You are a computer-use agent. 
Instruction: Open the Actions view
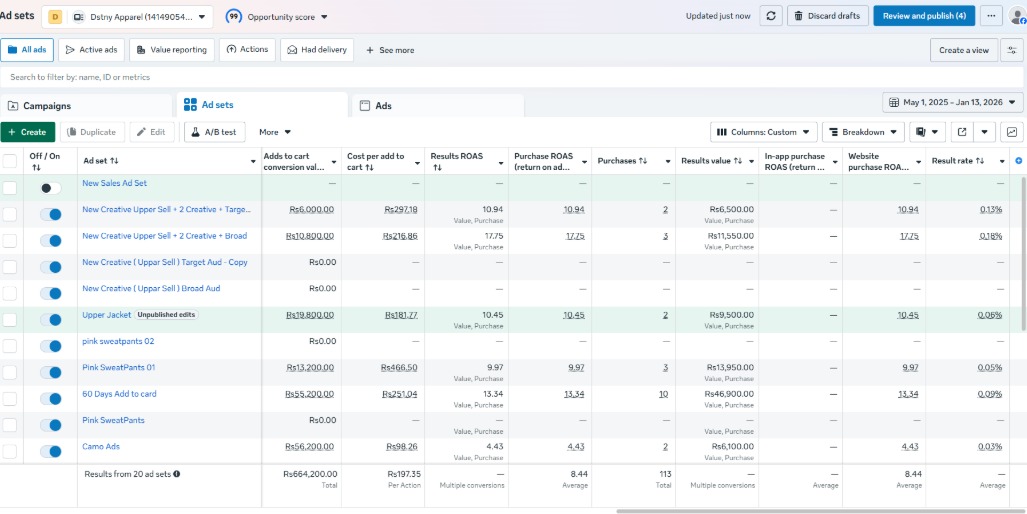click(x=248, y=50)
